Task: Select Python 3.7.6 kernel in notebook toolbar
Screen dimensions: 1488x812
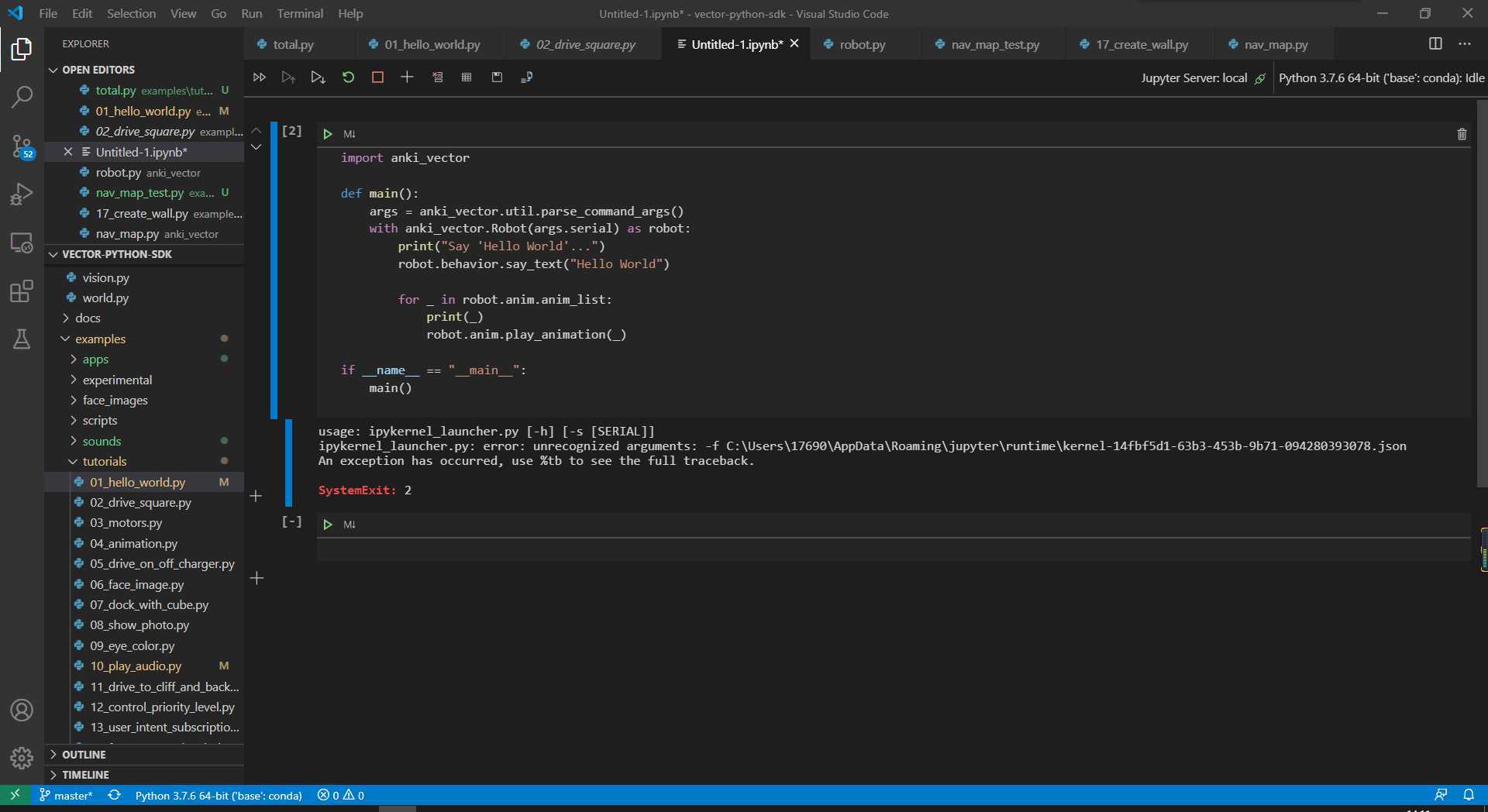Action: coord(1381,77)
